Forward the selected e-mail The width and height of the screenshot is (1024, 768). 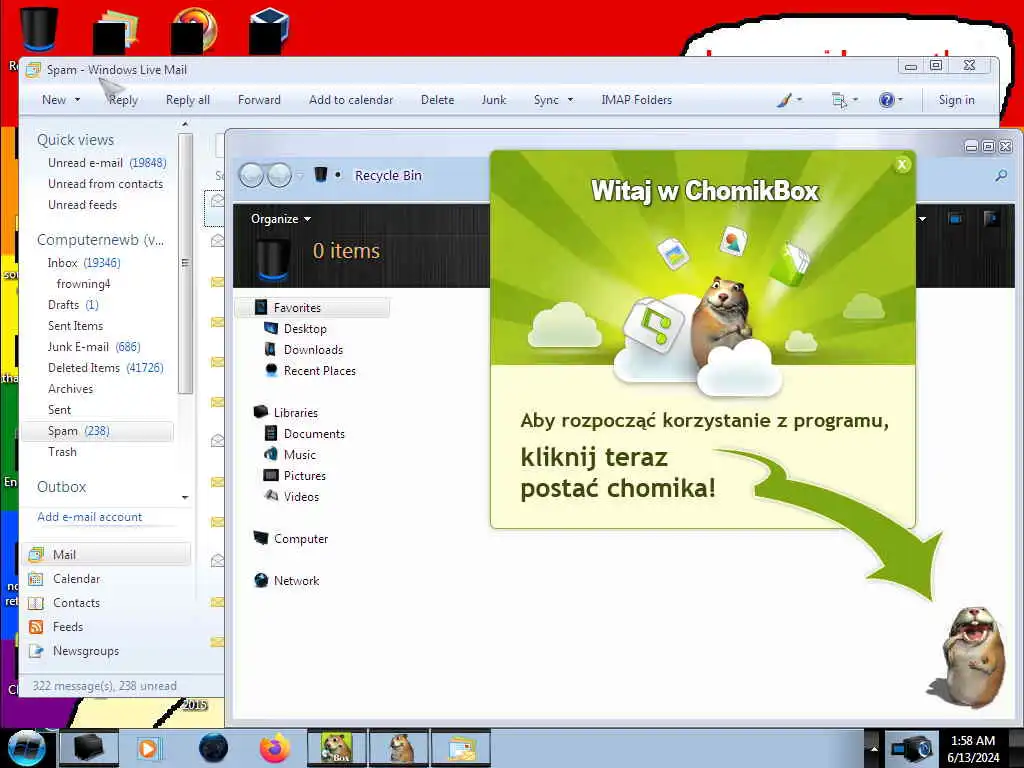259,100
